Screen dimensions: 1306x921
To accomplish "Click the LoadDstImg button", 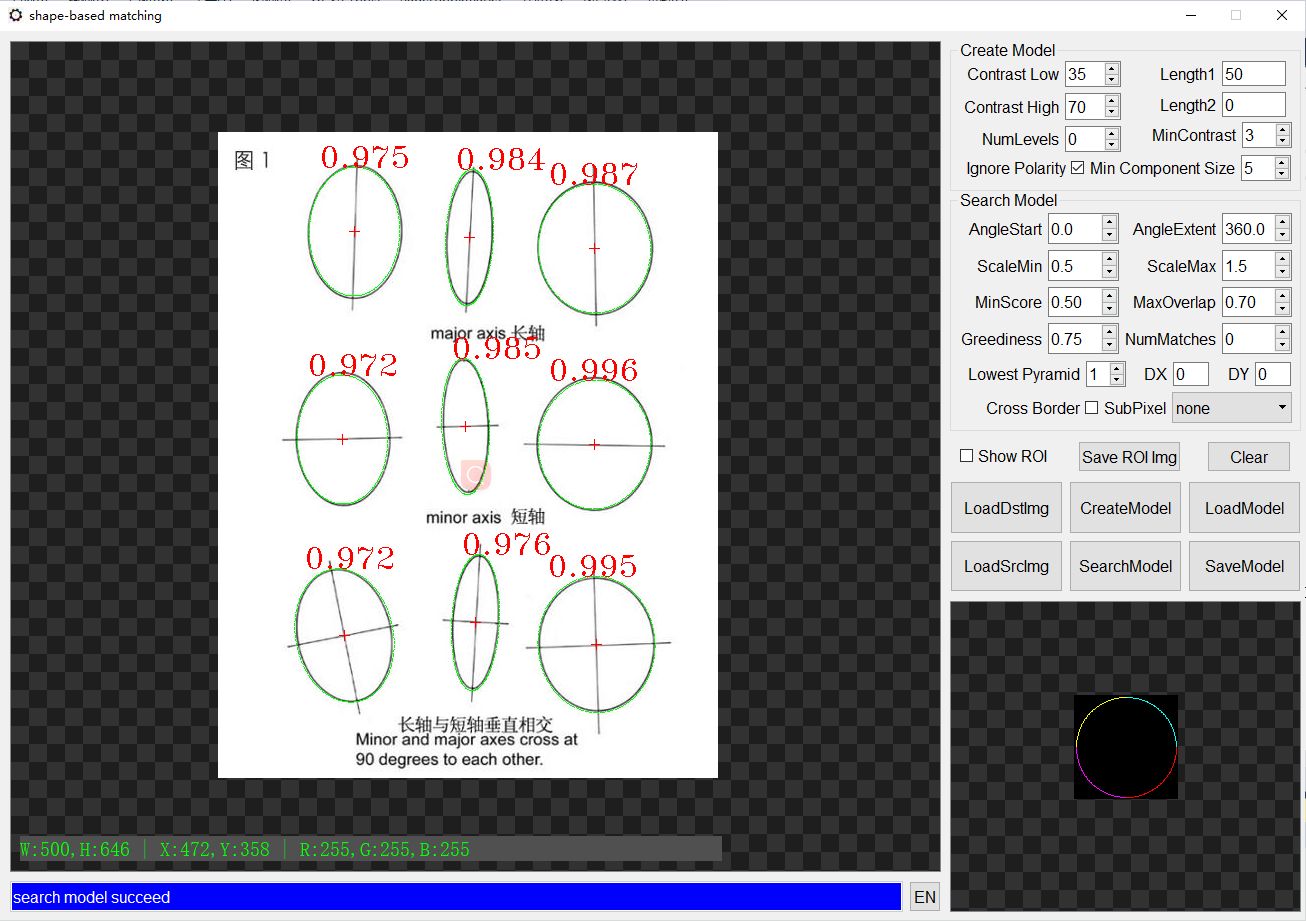I will point(1006,508).
